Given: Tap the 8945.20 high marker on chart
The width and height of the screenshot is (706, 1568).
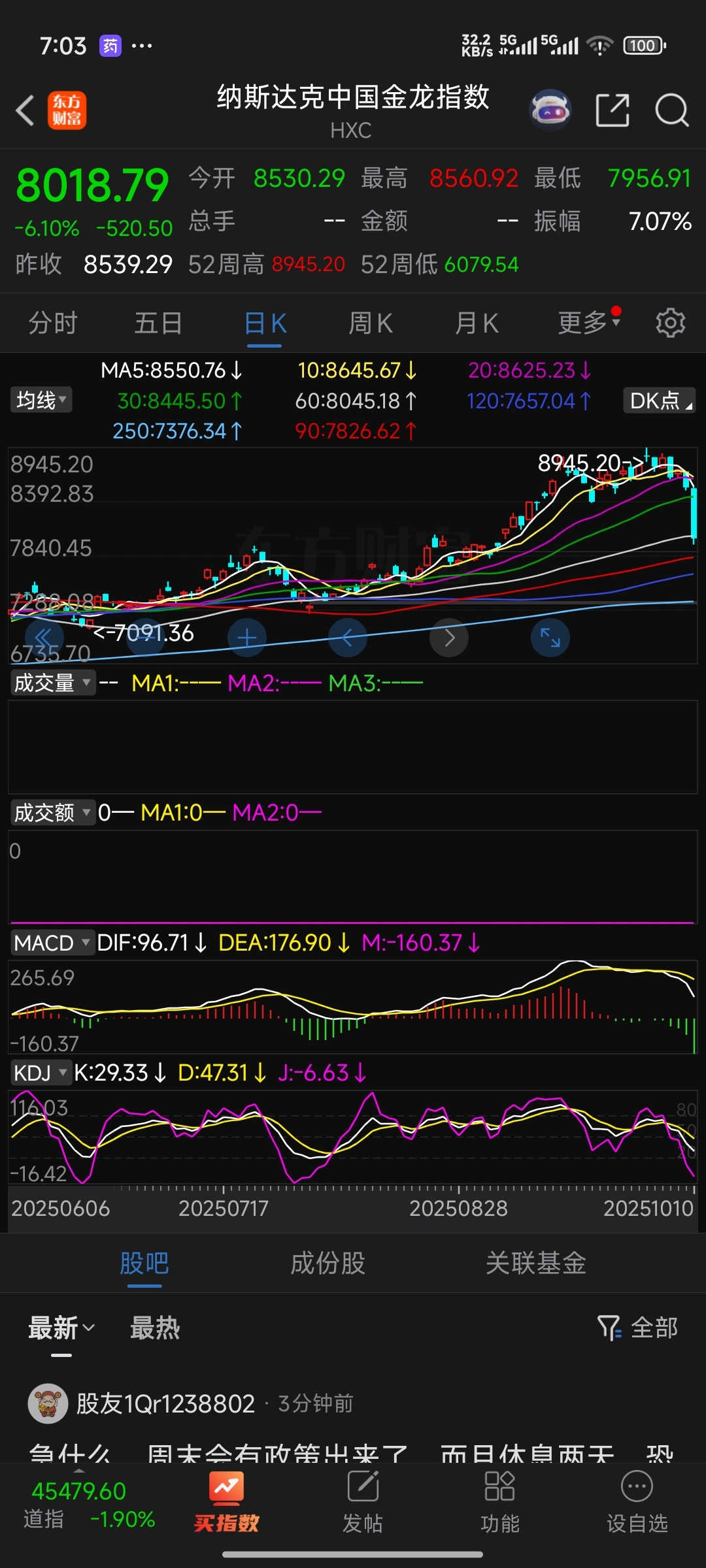Looking at the screenshot, I should pos(590,463).
